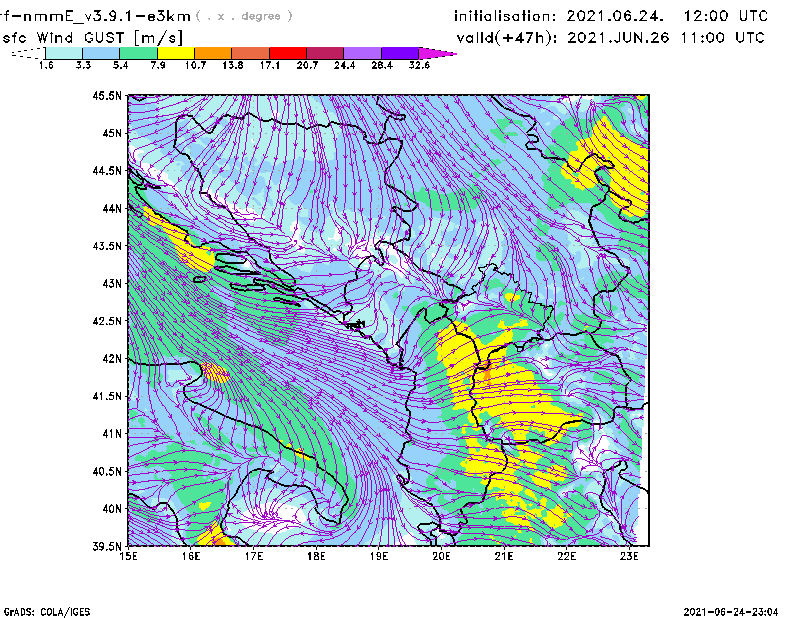This screenshot has height=618, width=800.
Task: Click the 1.6 legend value
Action: pyautogui.click(x=46, y=65)
